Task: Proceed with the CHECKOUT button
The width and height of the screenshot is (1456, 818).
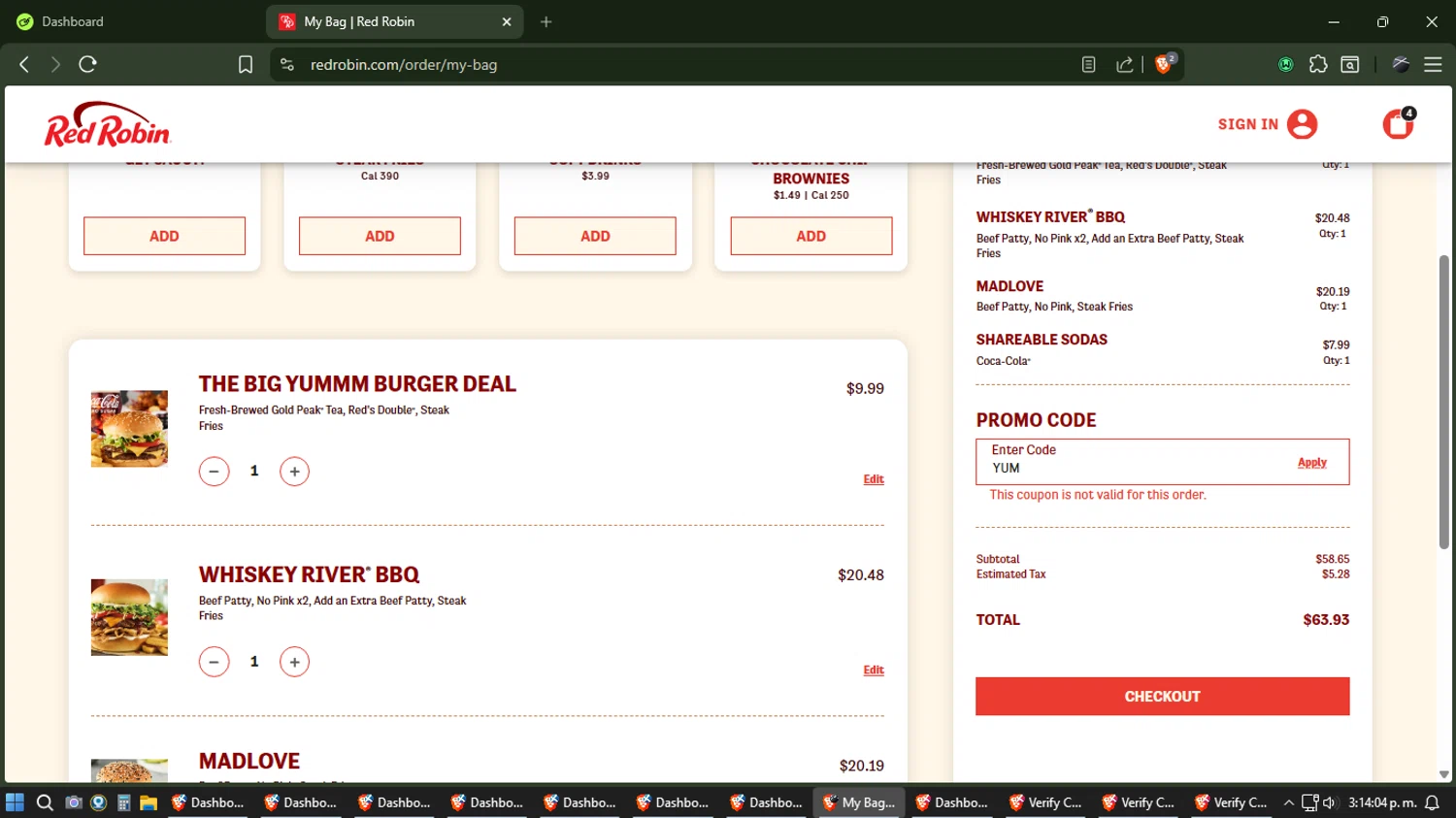Action: tap(1162, 697)
